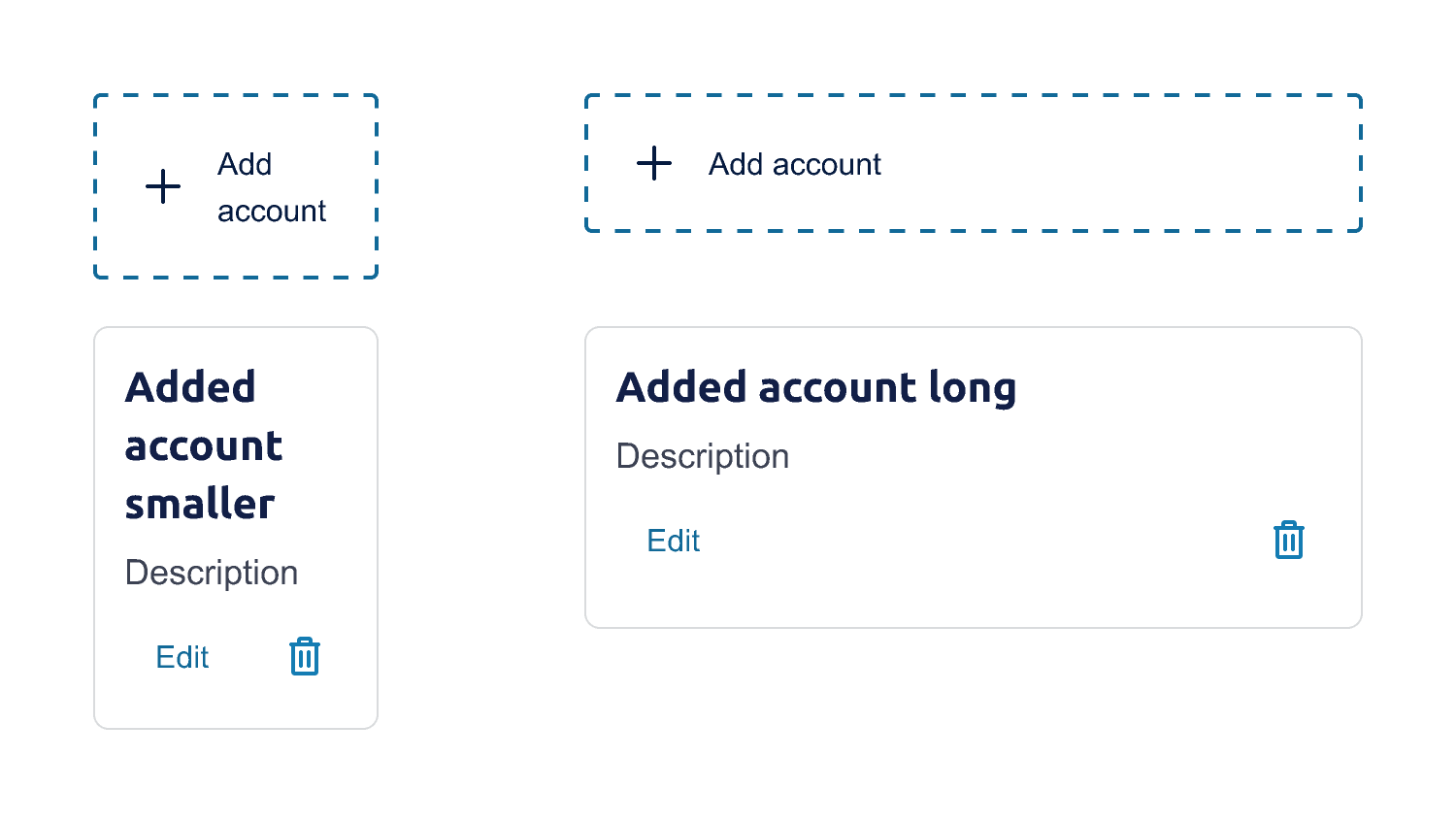Click the Add account label in the wide button
Viewport: 1456px width, 823px height.
pos(793,164)
